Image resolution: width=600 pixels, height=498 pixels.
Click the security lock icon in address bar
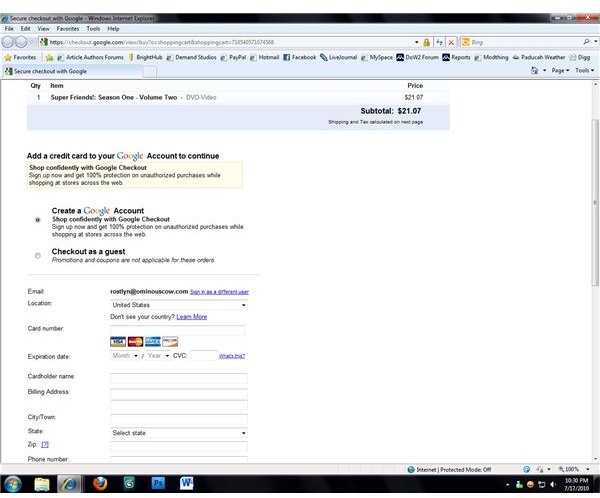click(x=426, y=42)
